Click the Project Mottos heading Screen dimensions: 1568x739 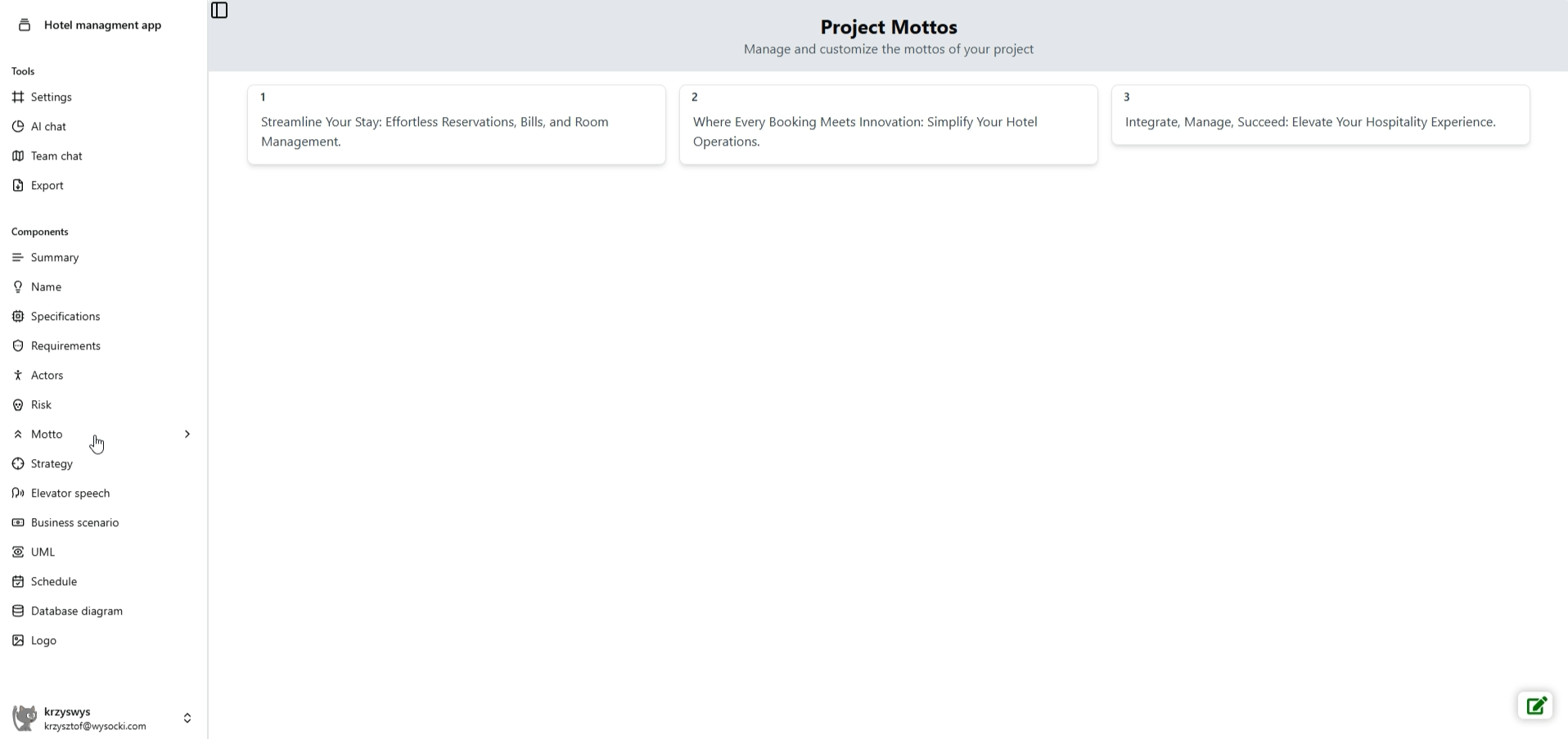(x=889, y=27)
